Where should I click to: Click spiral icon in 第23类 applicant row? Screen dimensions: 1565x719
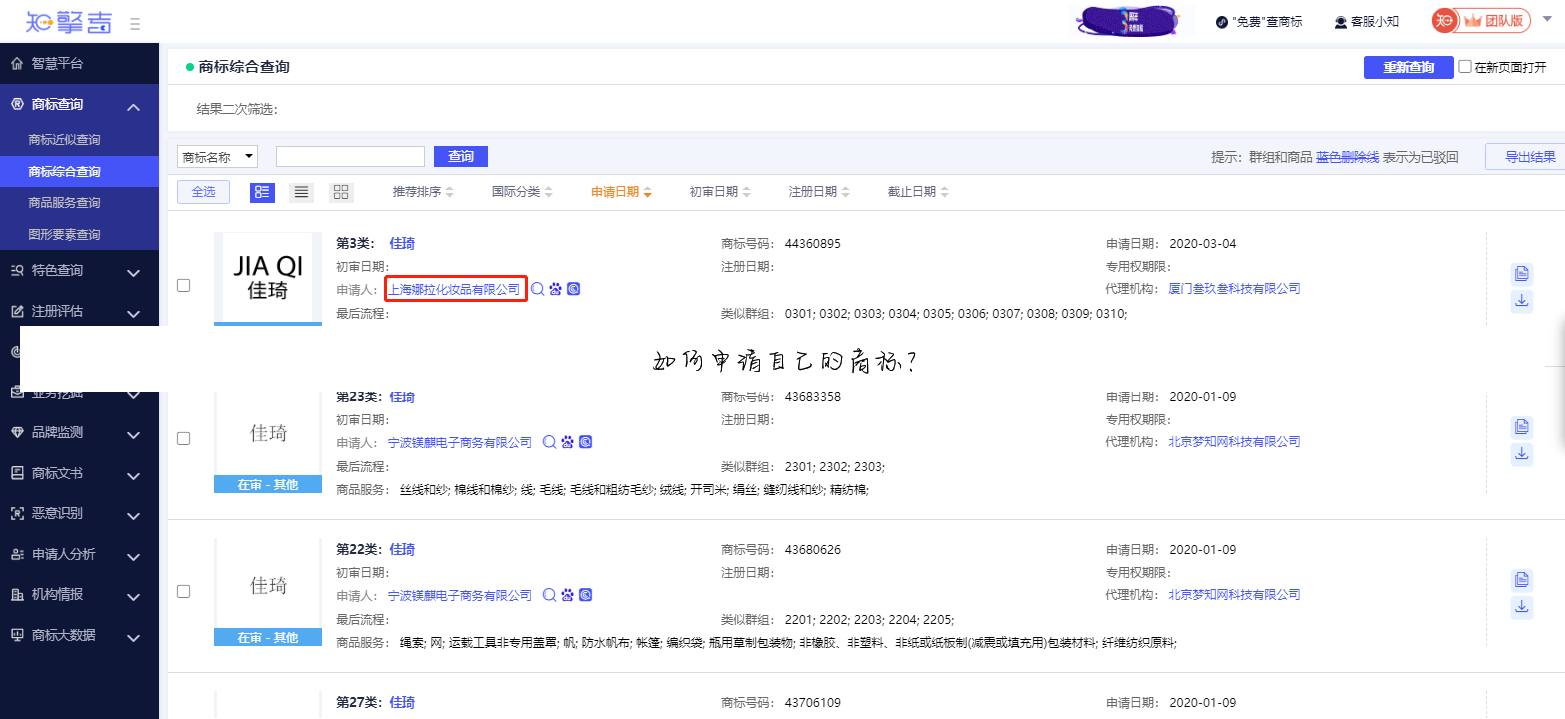coord(585,442)
